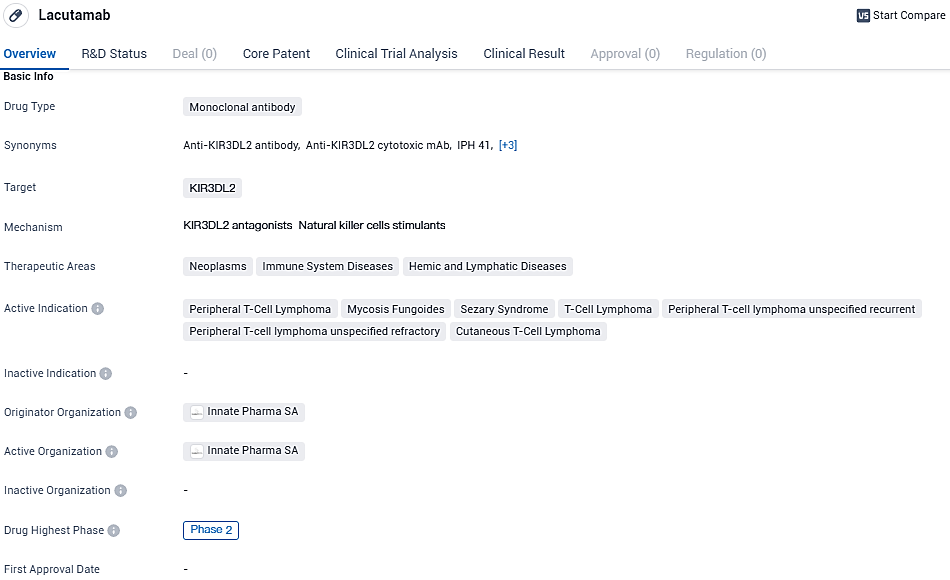Open the Clinical Trial Analysis tab
Image resolution: width=950 pixels, height=580 pixels.
396,54
